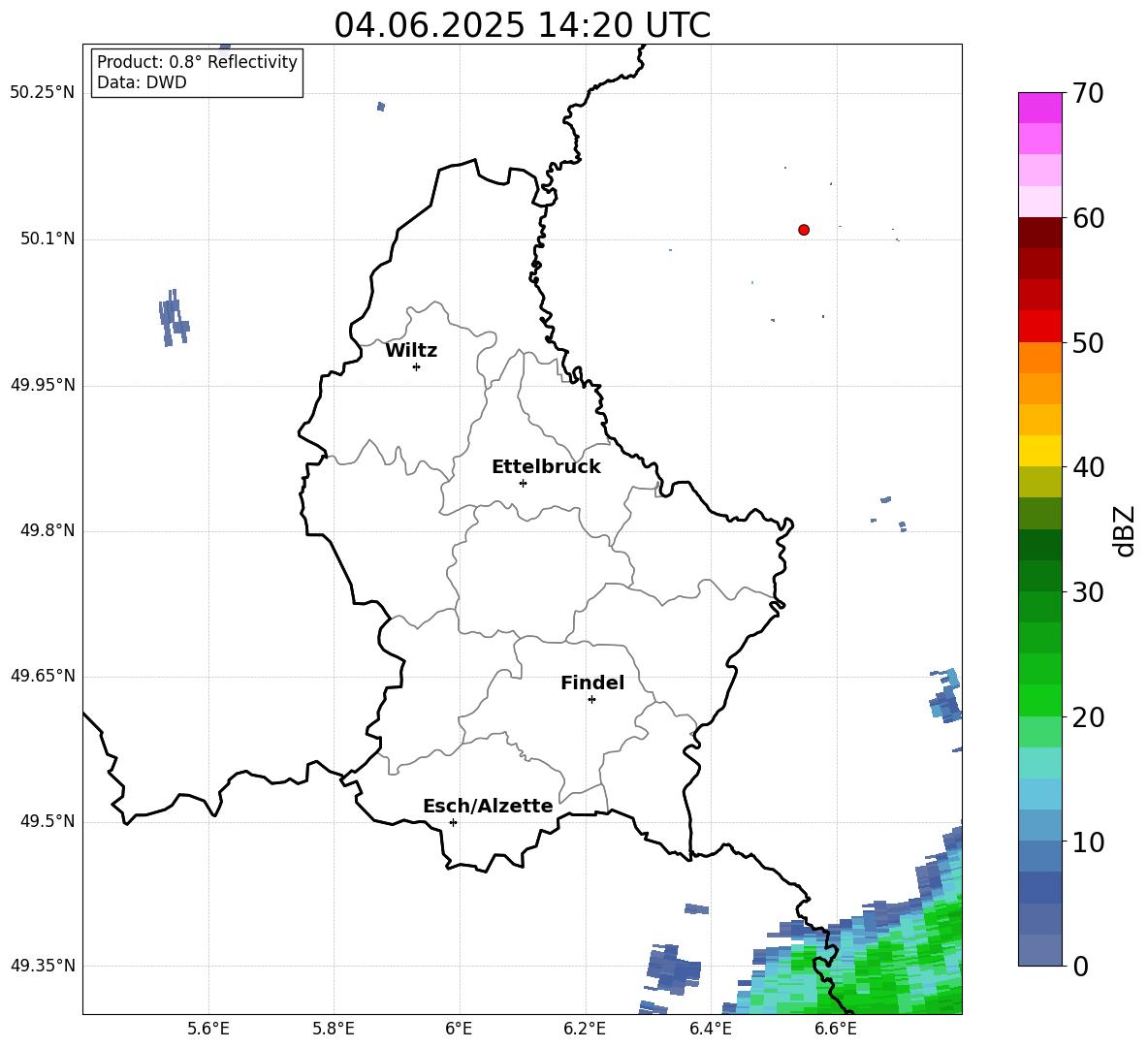Click the 6.2°E longitude label

tap(585, 1029)
